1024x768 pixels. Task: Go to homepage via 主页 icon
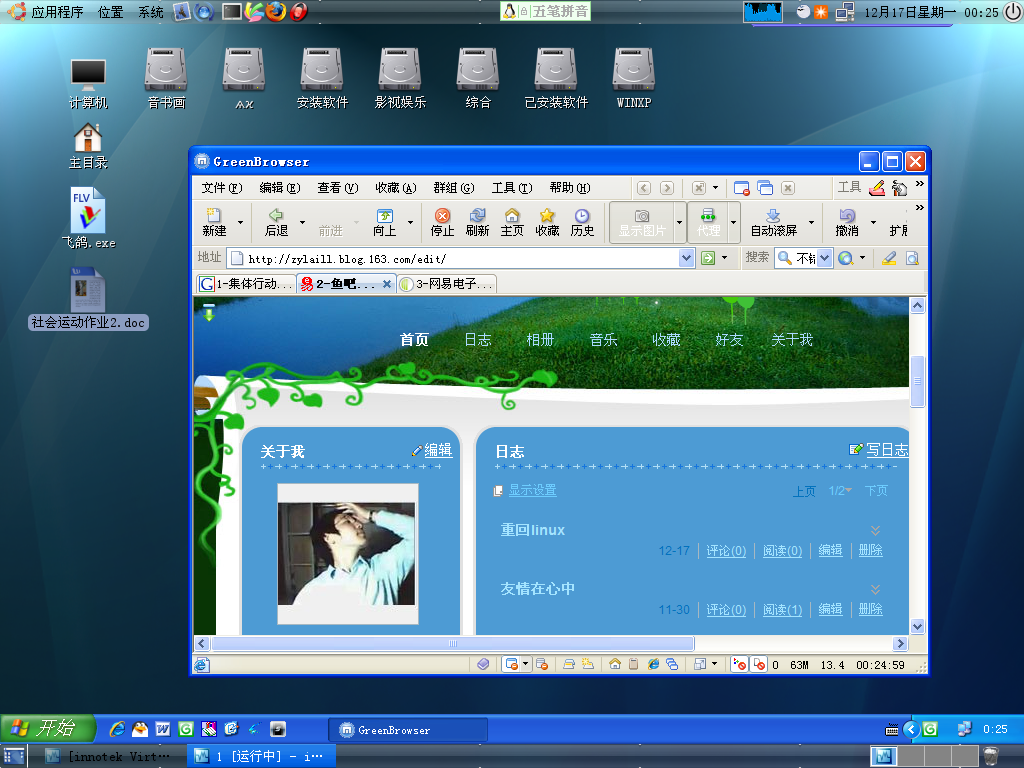(512, 223)
